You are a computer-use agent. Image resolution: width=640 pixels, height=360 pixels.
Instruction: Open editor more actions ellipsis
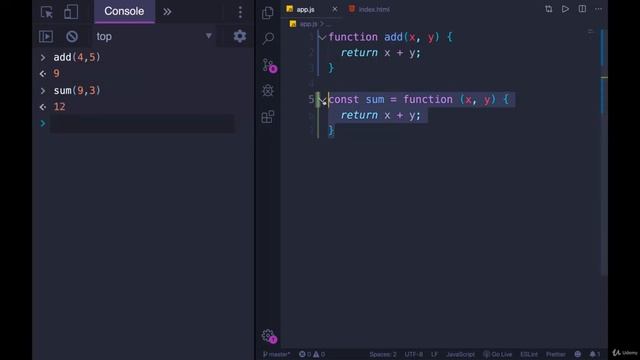[x=598, y=9]
